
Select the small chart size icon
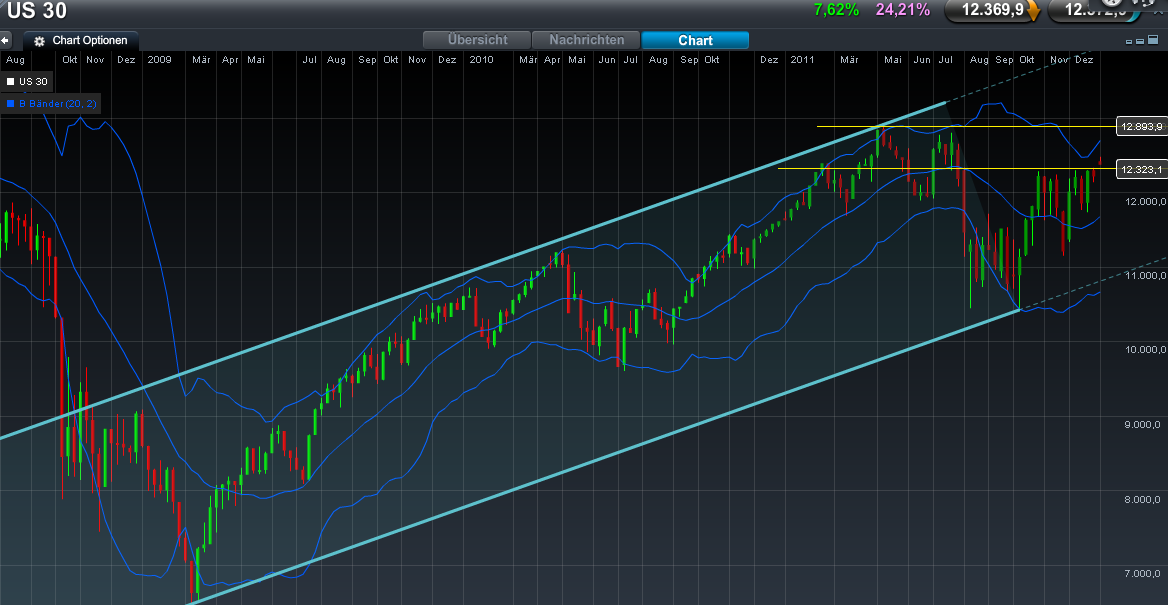coord(1129,42)
